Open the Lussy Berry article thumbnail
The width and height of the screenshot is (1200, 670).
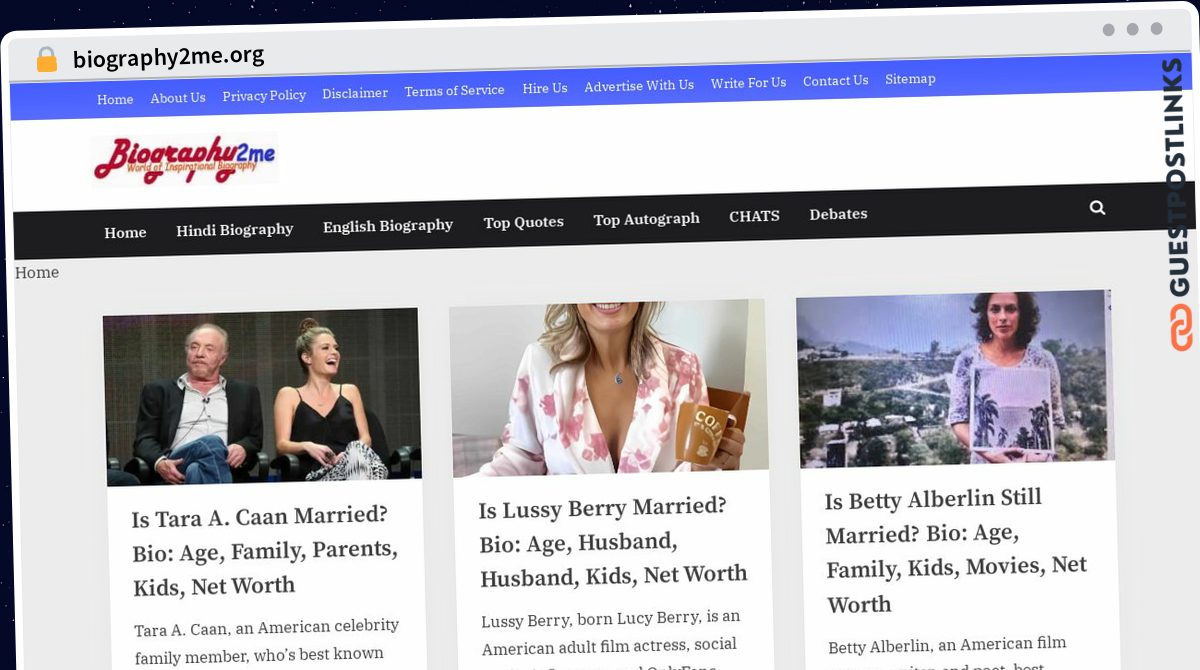click(609, 387)
